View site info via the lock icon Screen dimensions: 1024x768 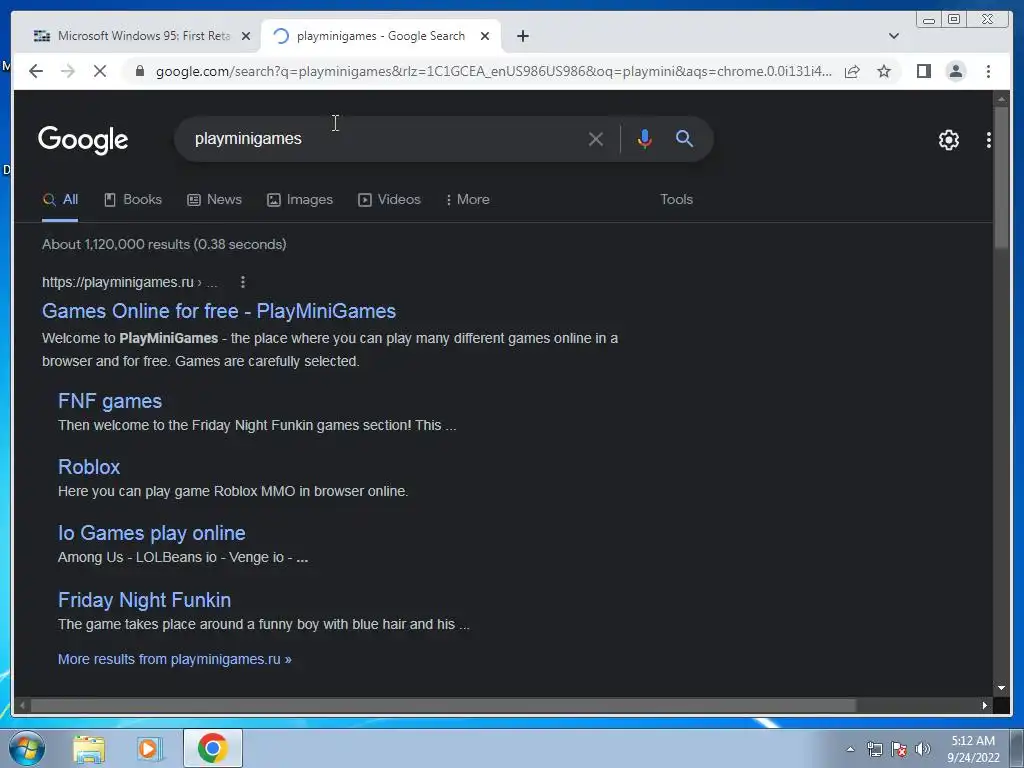[139, 71]
